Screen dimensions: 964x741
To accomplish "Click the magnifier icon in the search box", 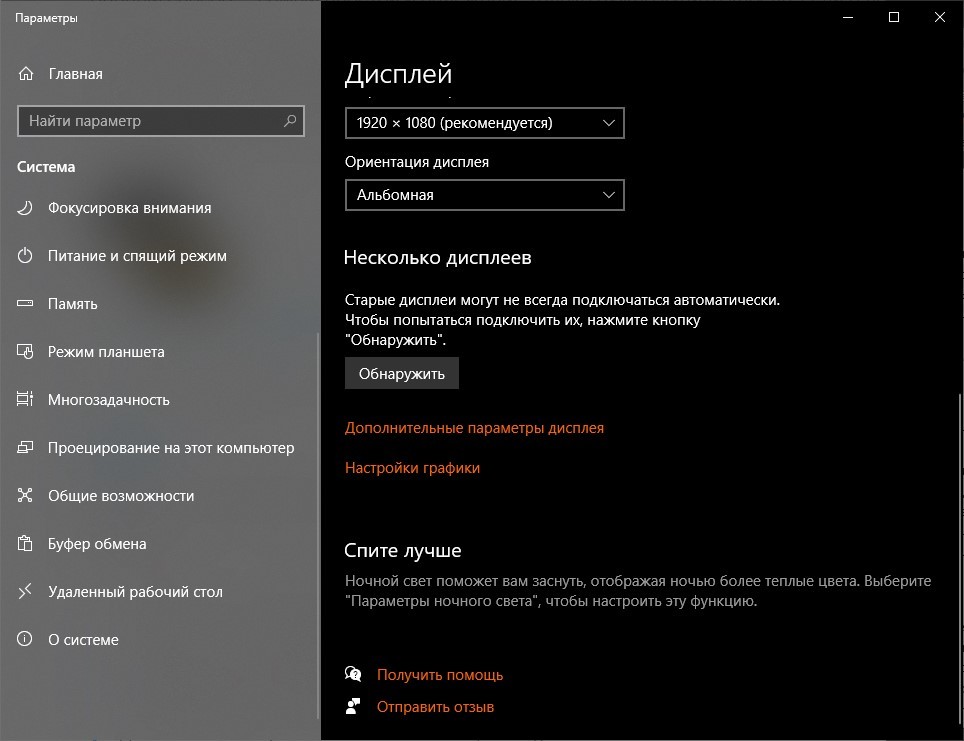I will pyautogui.click(x=290, y=121).
